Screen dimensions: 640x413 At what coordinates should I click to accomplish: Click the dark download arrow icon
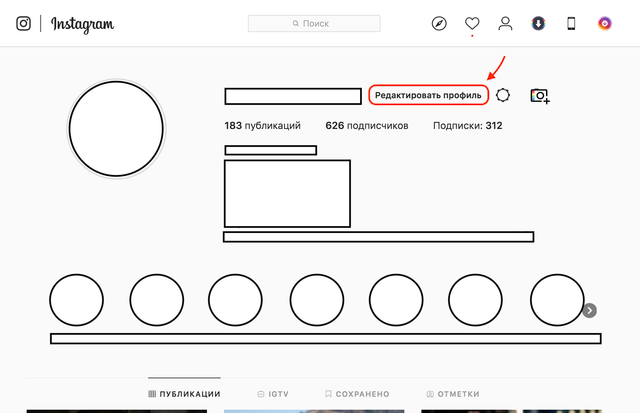click(x=538, y=23)
